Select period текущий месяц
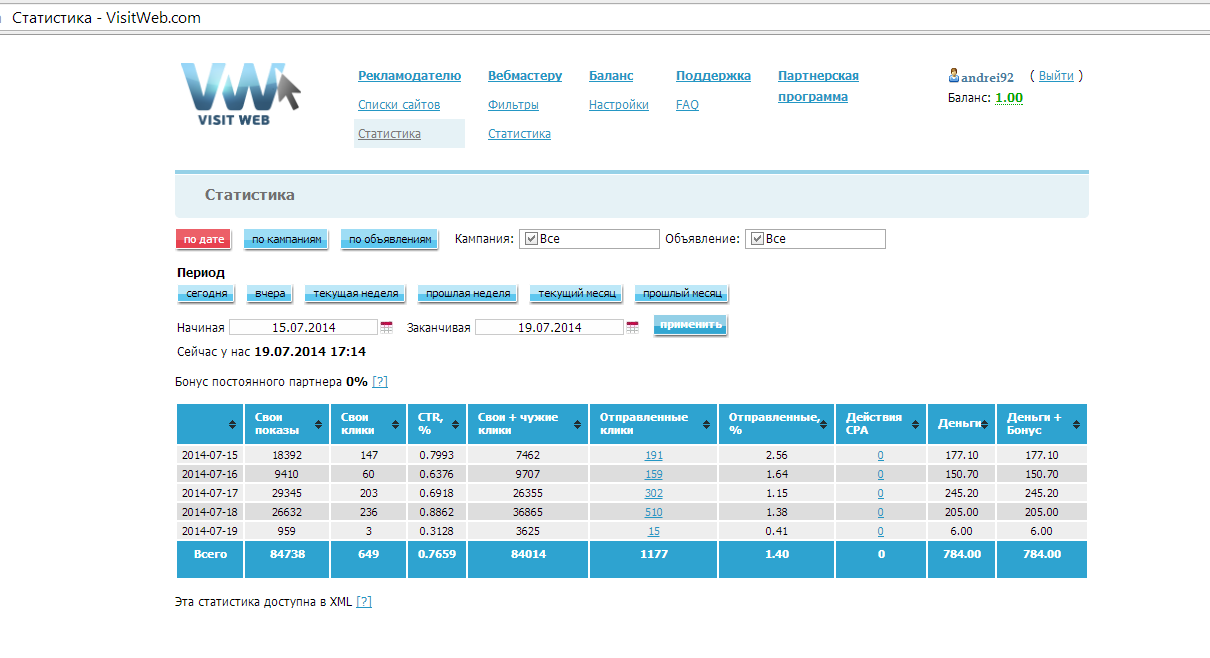The image size is (1210, 658). (576, 294)
